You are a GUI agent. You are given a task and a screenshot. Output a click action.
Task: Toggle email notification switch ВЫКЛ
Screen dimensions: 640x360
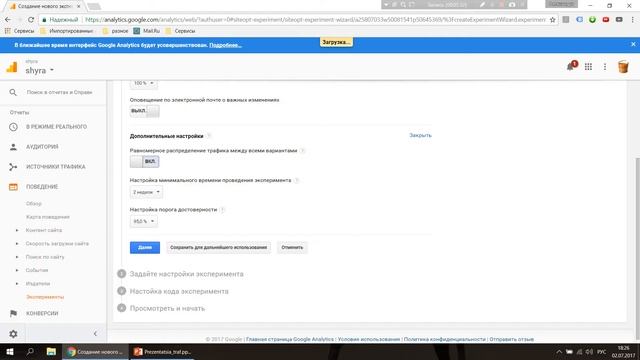(x=144, y=111)
